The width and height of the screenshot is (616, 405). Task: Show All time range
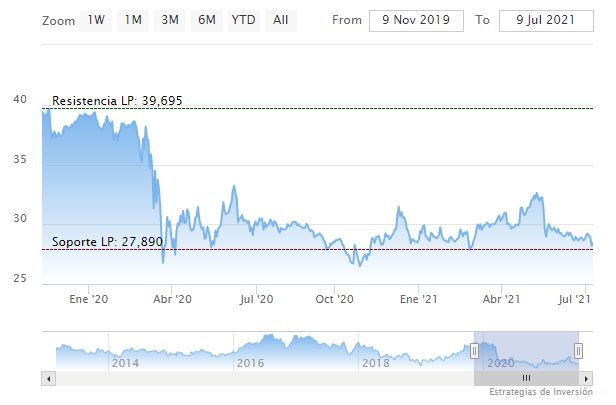point(280,20)
